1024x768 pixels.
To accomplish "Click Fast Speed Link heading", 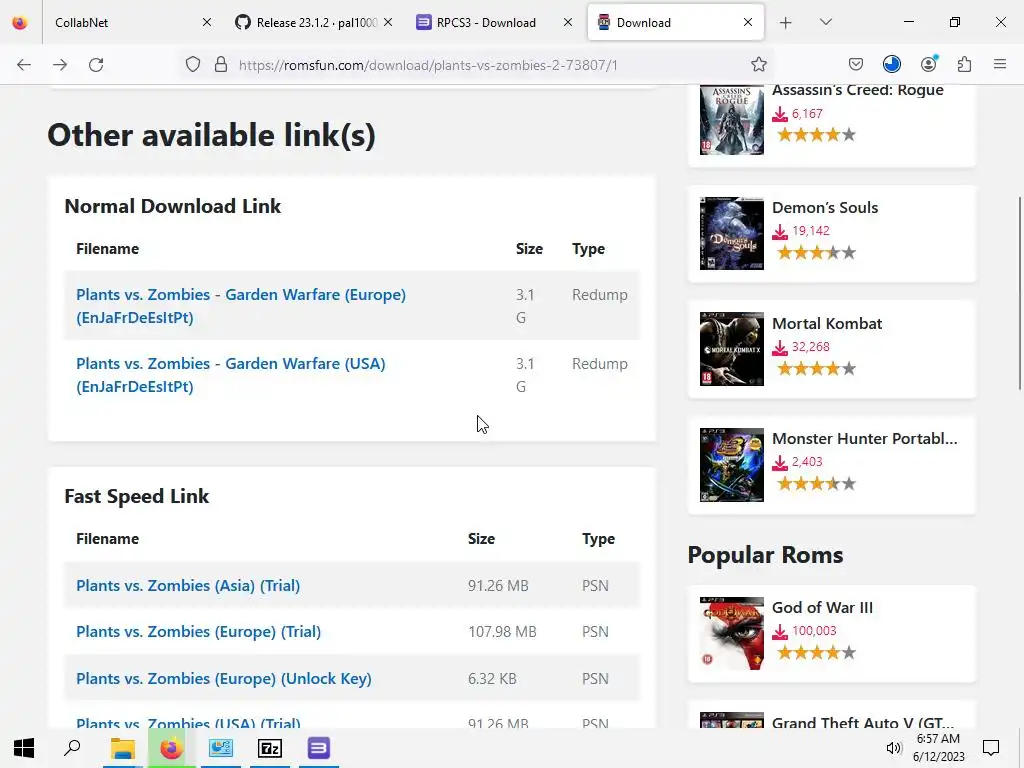I will [136, 496].
